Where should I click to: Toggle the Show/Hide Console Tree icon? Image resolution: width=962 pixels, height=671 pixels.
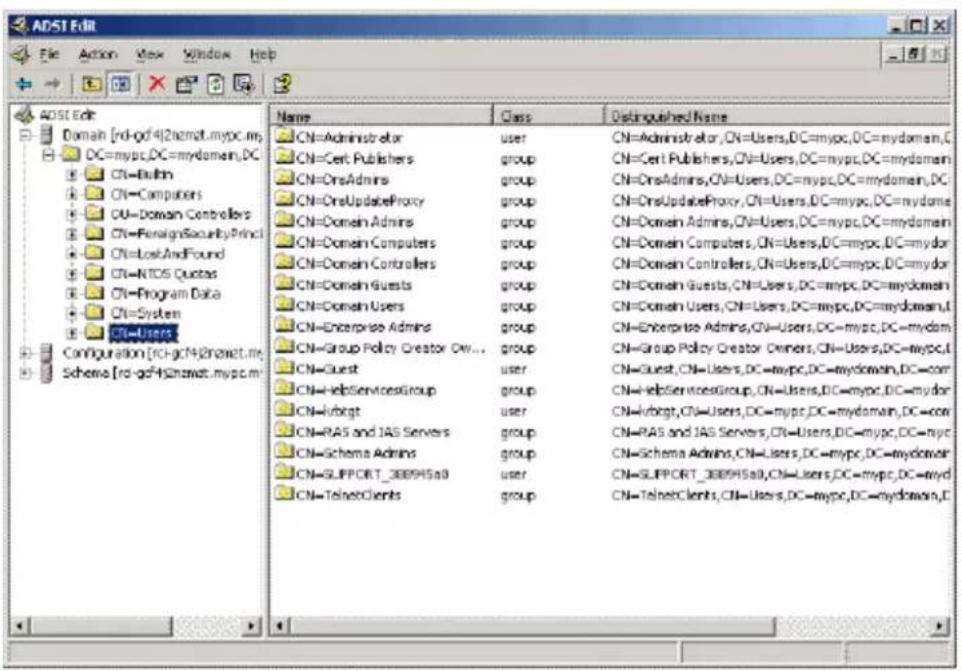tap(120, 83)
